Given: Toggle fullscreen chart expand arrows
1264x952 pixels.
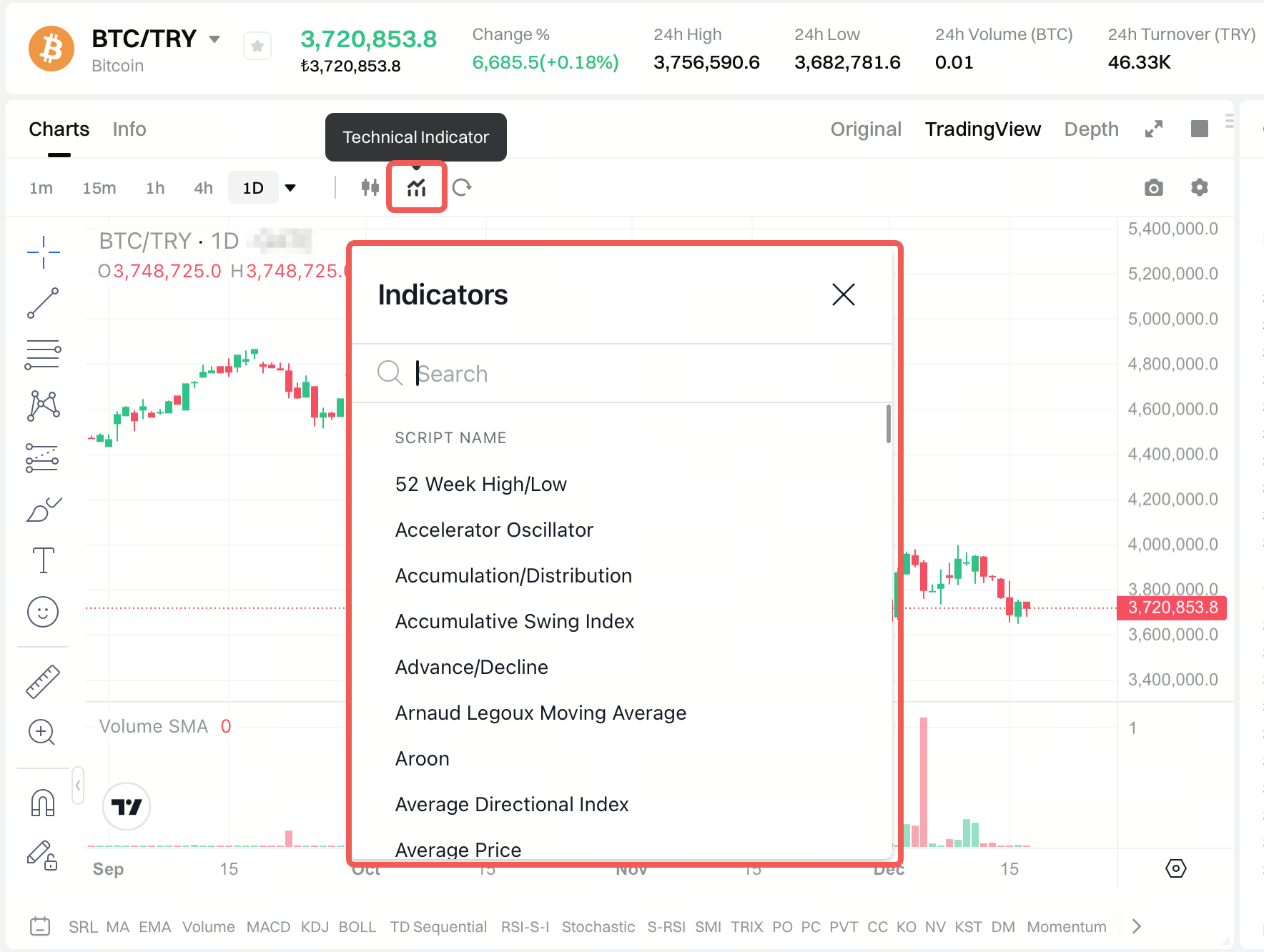Looking at the screenshot, I should coord(1153,129).
